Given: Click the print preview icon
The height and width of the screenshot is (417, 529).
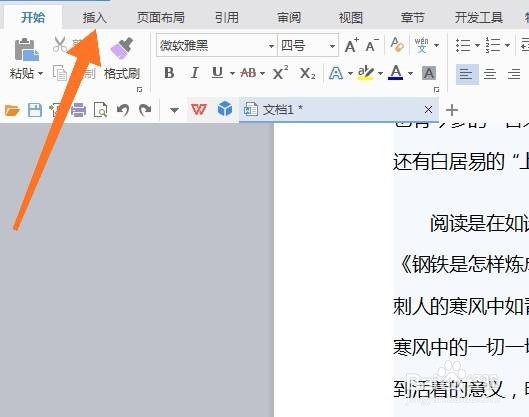Looking at the screenshot, I should tap(101, 110).
